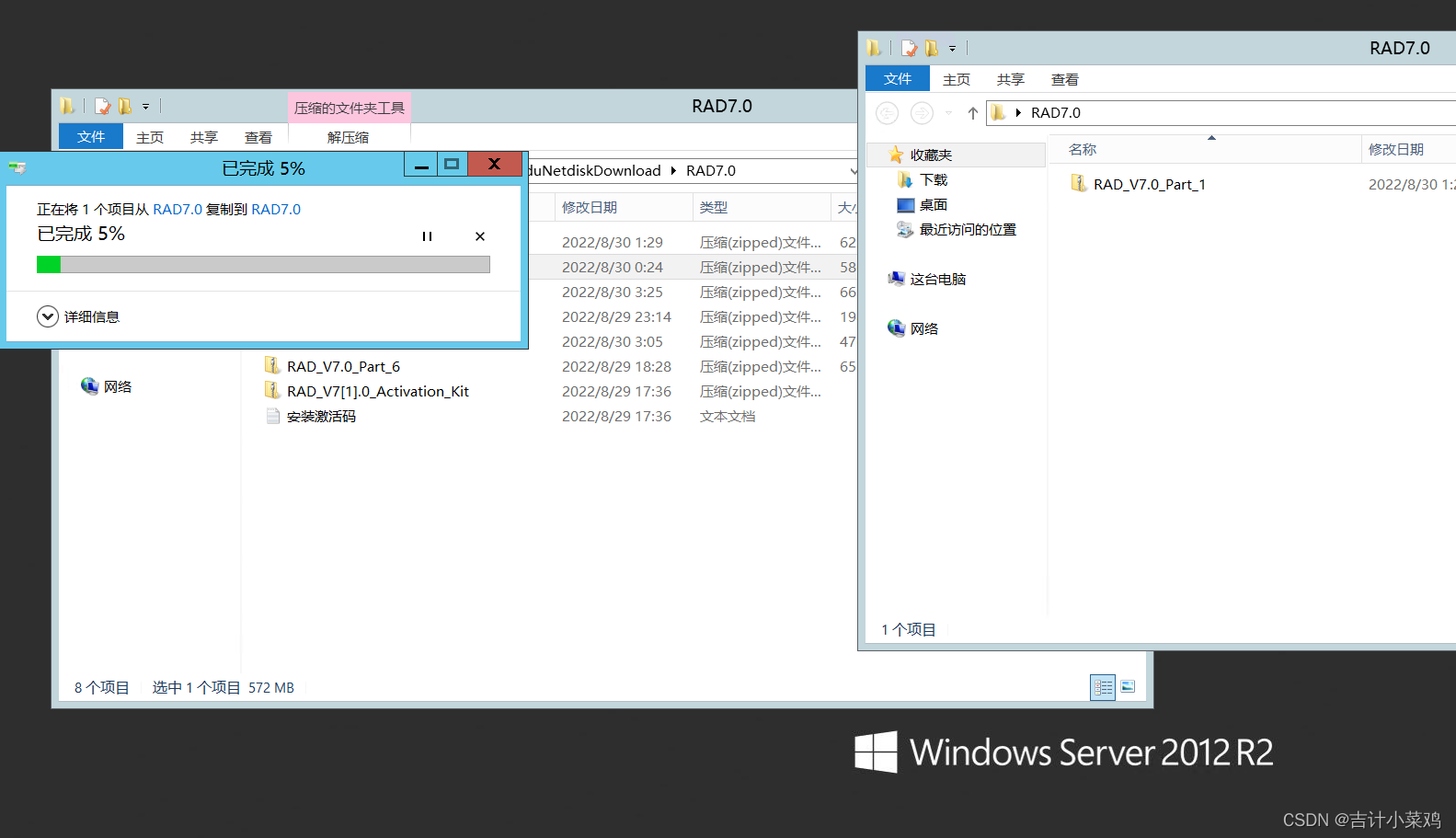Select RAD_V7.0_Part_1 in right window
This screenshot has height=838, width=1456.
1150,185
